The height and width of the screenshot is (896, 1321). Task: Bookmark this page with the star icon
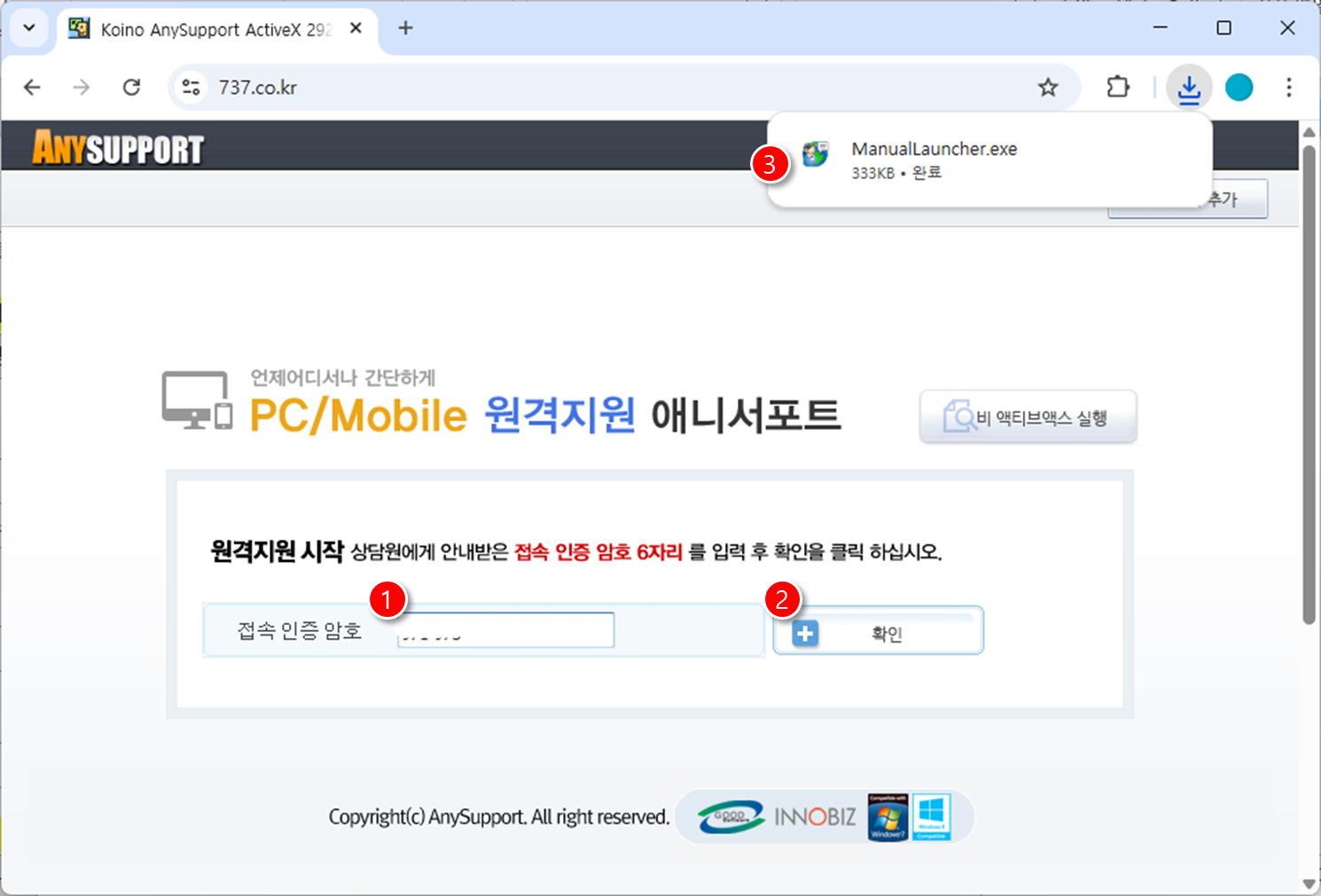tap(1048, 87)
